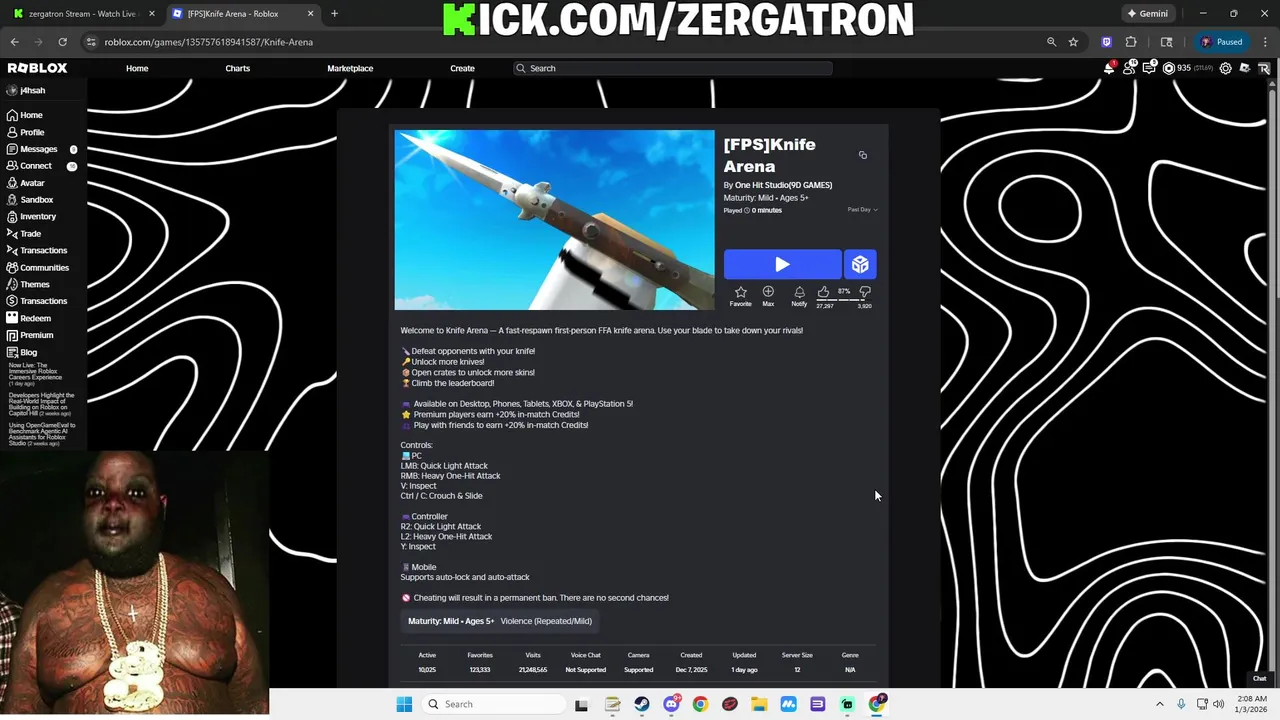1280x720 pixels.
Task: Go back in the browser
Action: click(14, 42)
